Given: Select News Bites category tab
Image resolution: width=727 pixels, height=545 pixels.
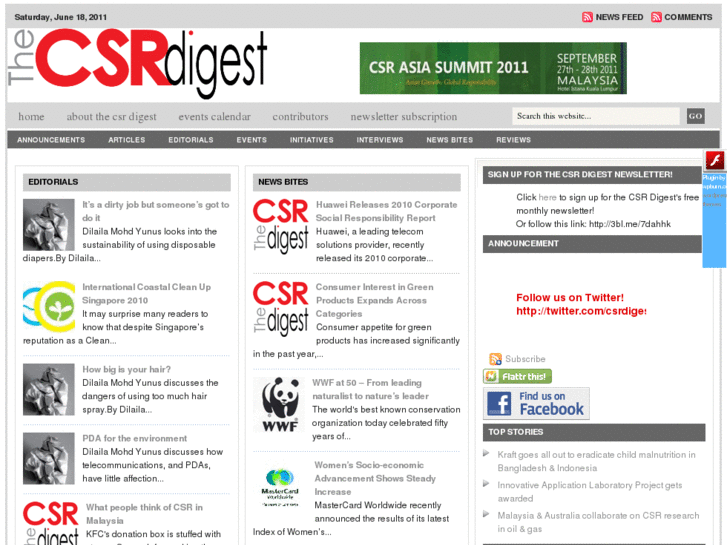Looking at the screenshot, I should point(450,140).
